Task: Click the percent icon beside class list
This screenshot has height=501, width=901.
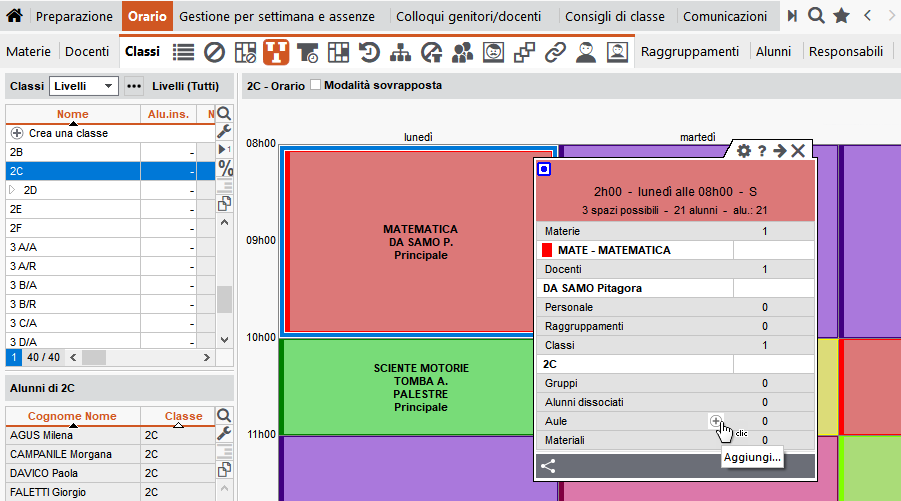Action: [225, 168]
